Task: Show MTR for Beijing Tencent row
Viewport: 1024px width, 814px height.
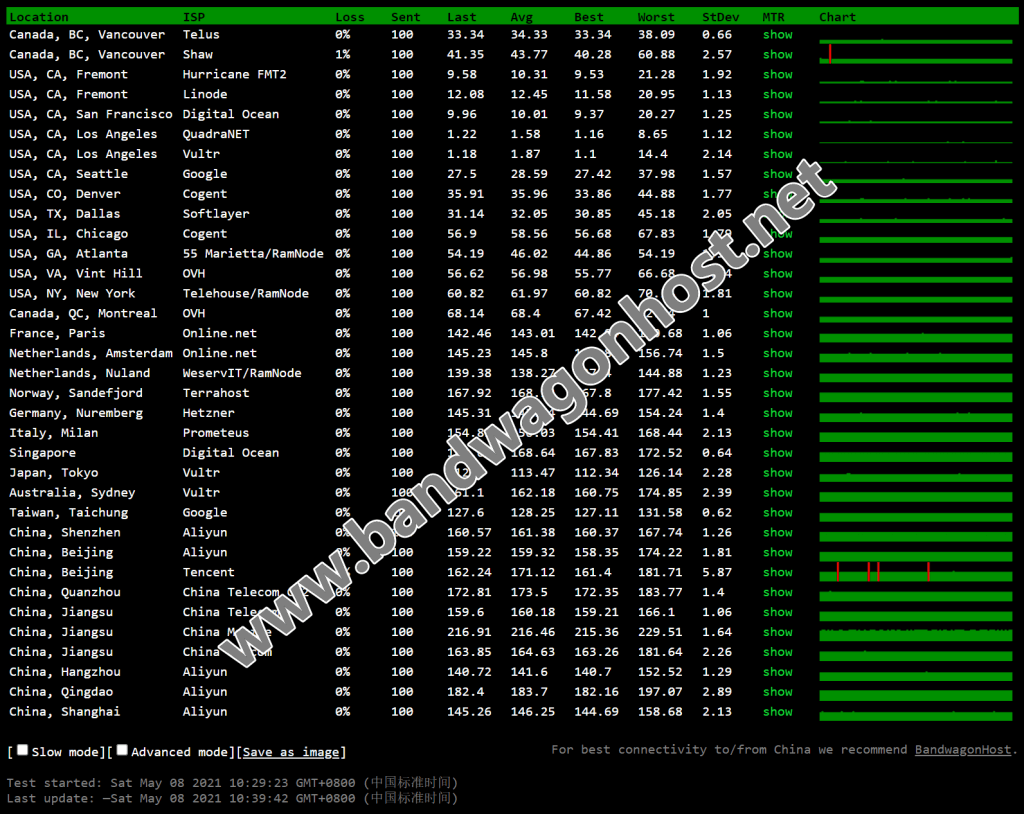Action: (778, 573)
